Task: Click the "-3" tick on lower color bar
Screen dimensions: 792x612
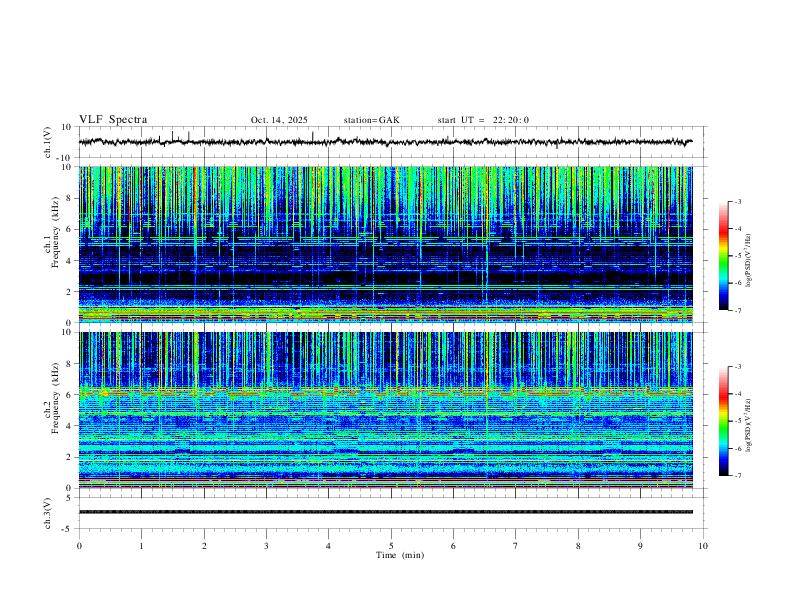Action: tap(737, 367)
